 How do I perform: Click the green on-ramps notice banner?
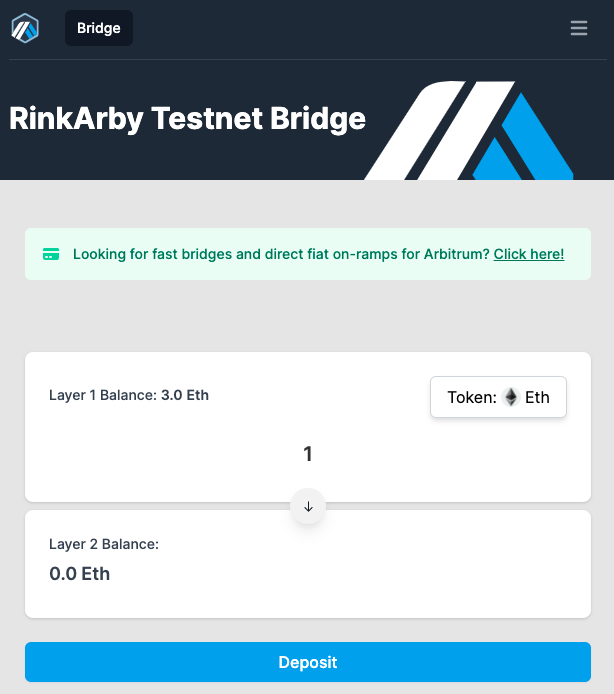308,254
